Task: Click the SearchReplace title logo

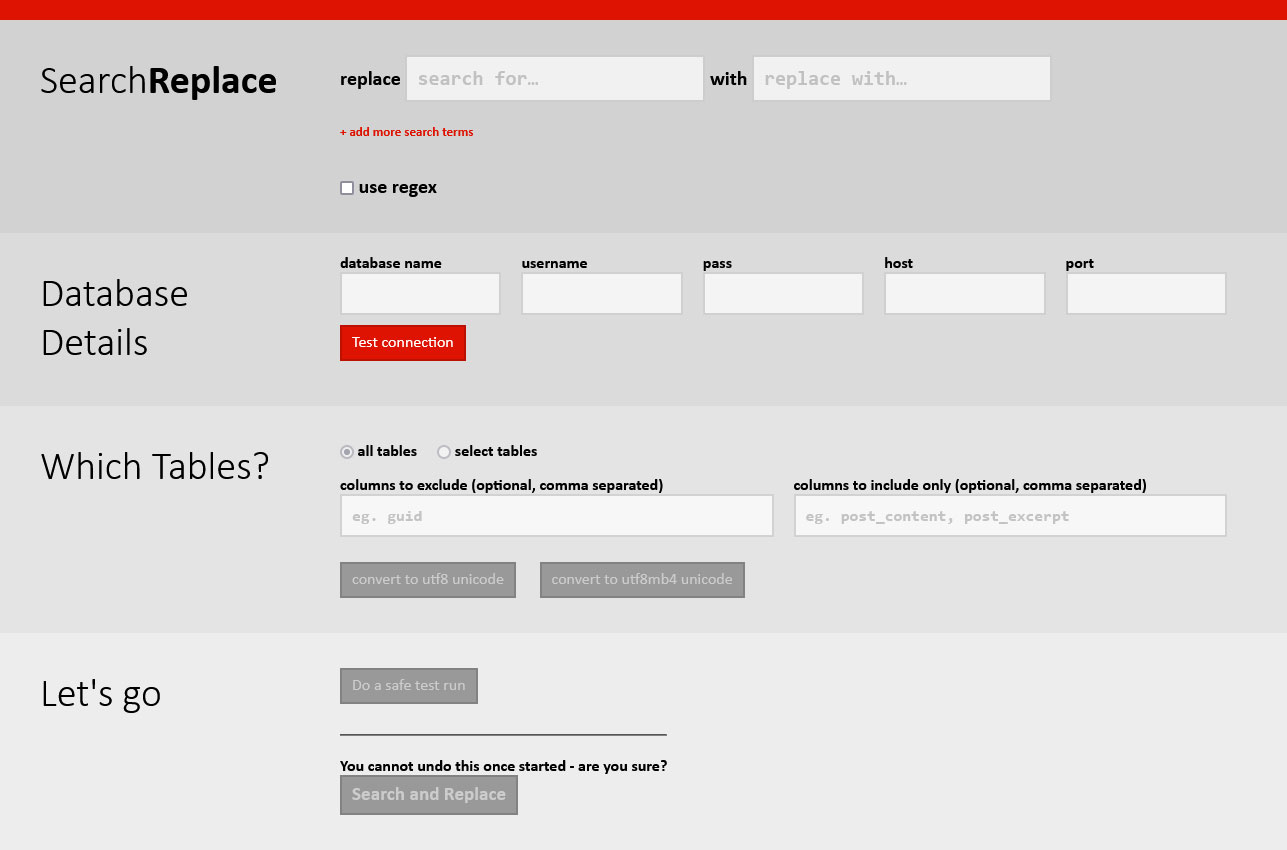Action: (x=158, y=81)
